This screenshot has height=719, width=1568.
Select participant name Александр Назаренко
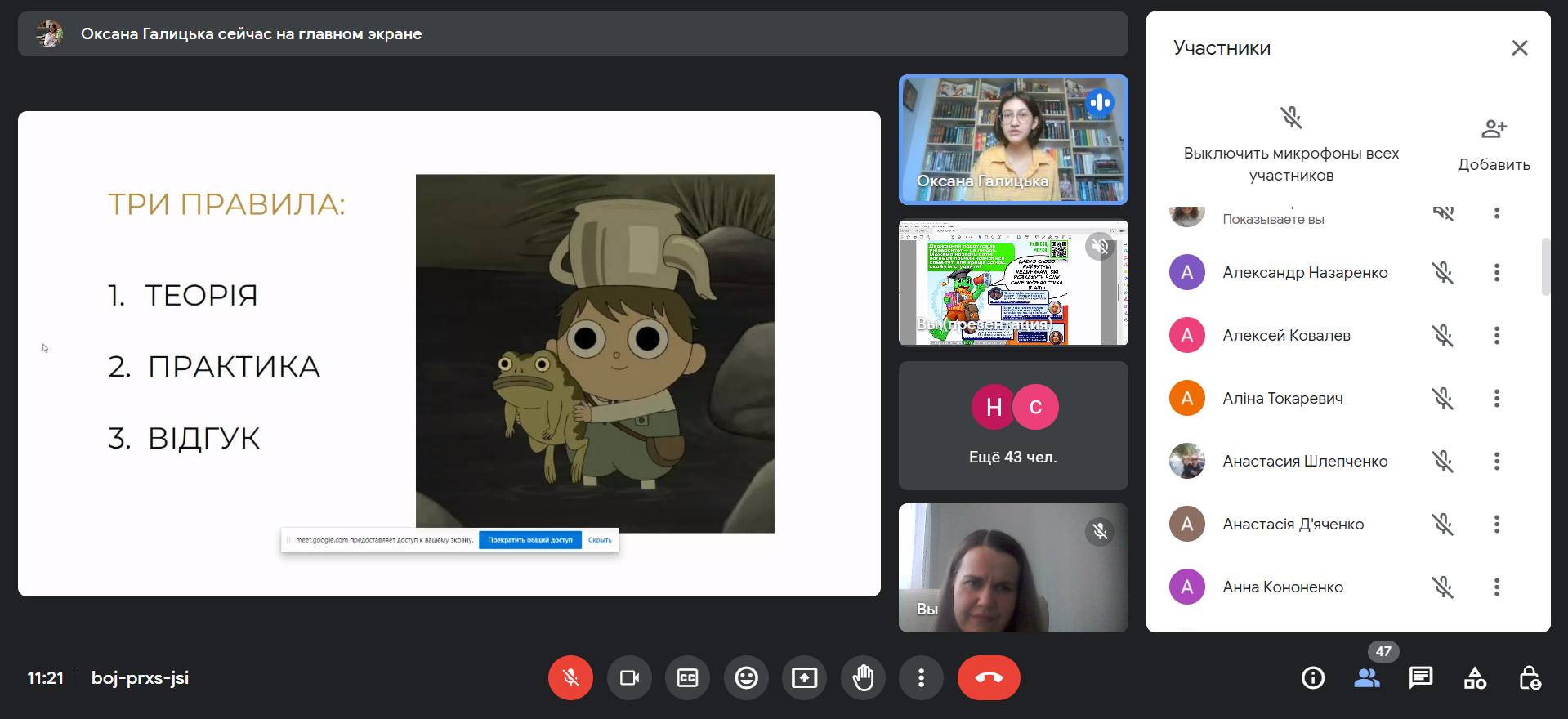(x=1305, y=272)
